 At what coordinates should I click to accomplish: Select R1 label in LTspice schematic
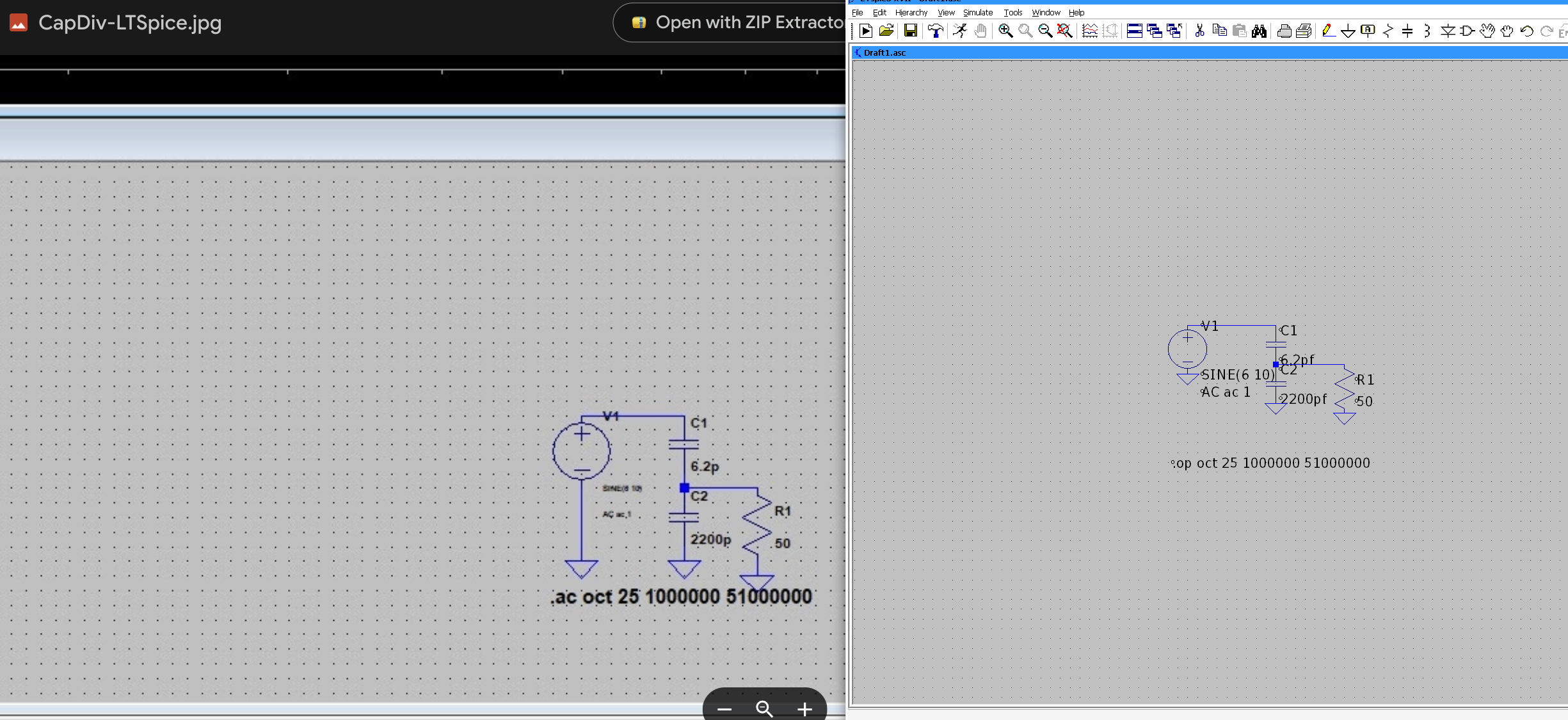click(1365, 380)
